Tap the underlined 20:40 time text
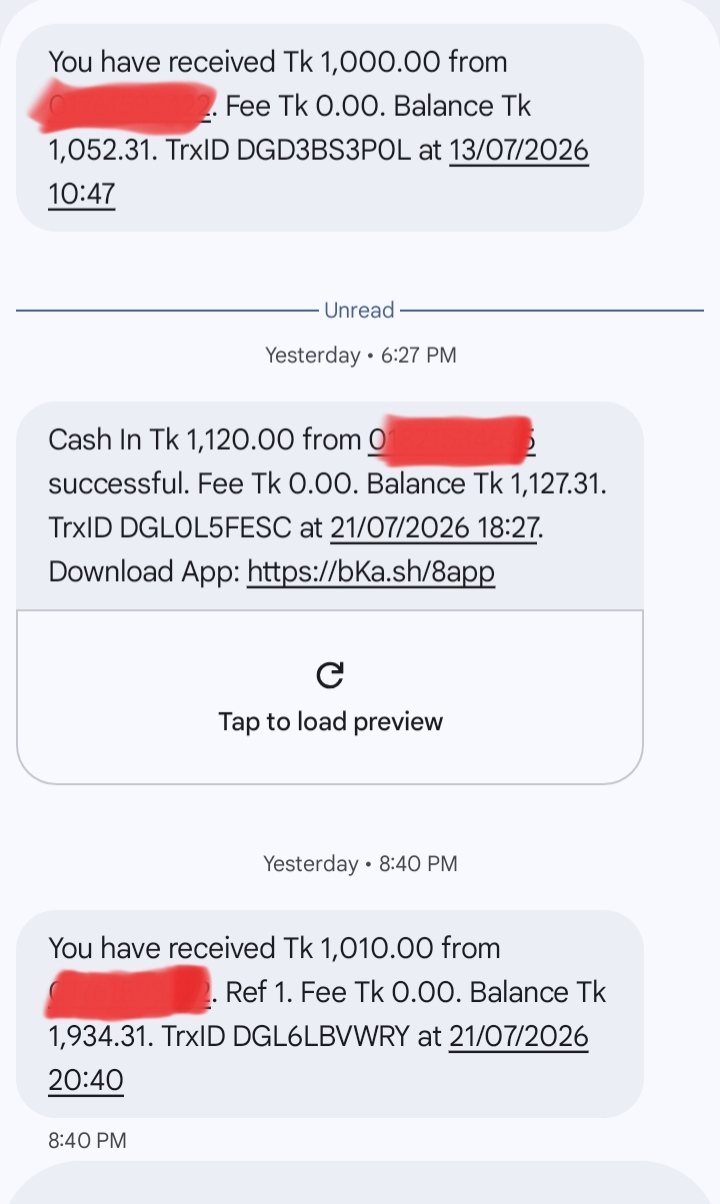The width and height of the screenshot is (720, 1204). coord(85,1080)
